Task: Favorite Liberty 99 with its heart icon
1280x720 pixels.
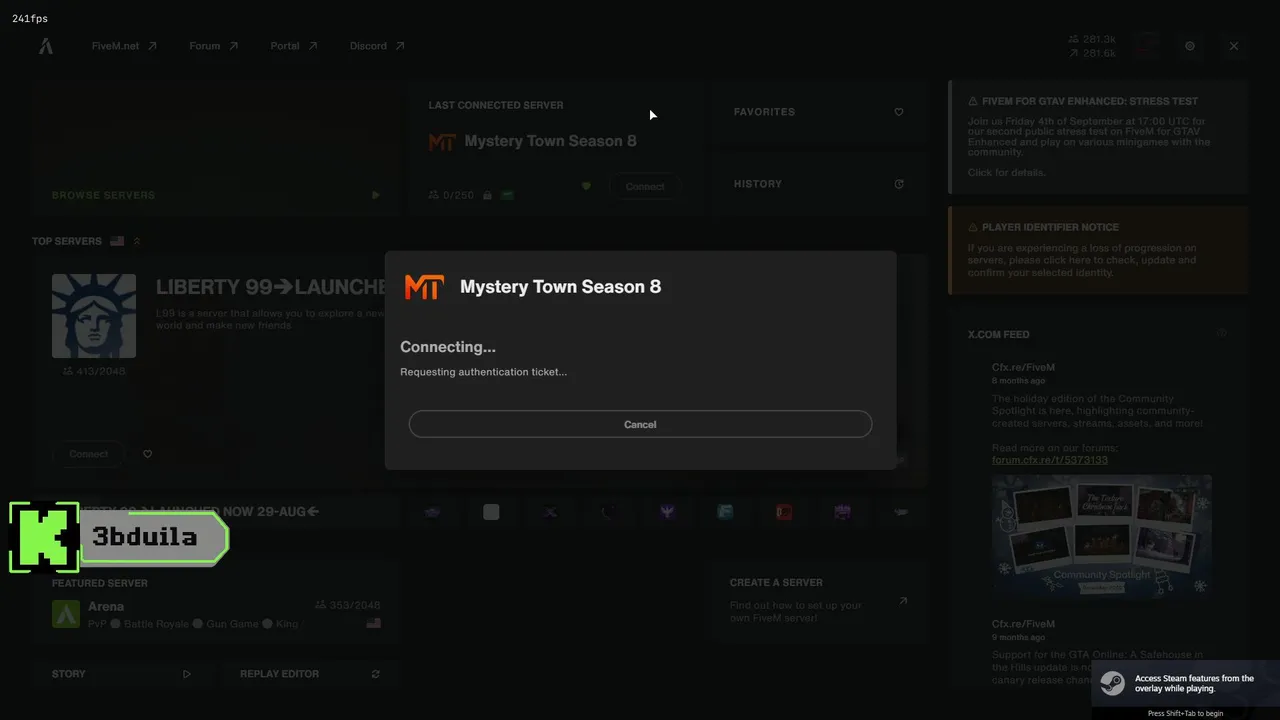Action: [x=147, y=454]
